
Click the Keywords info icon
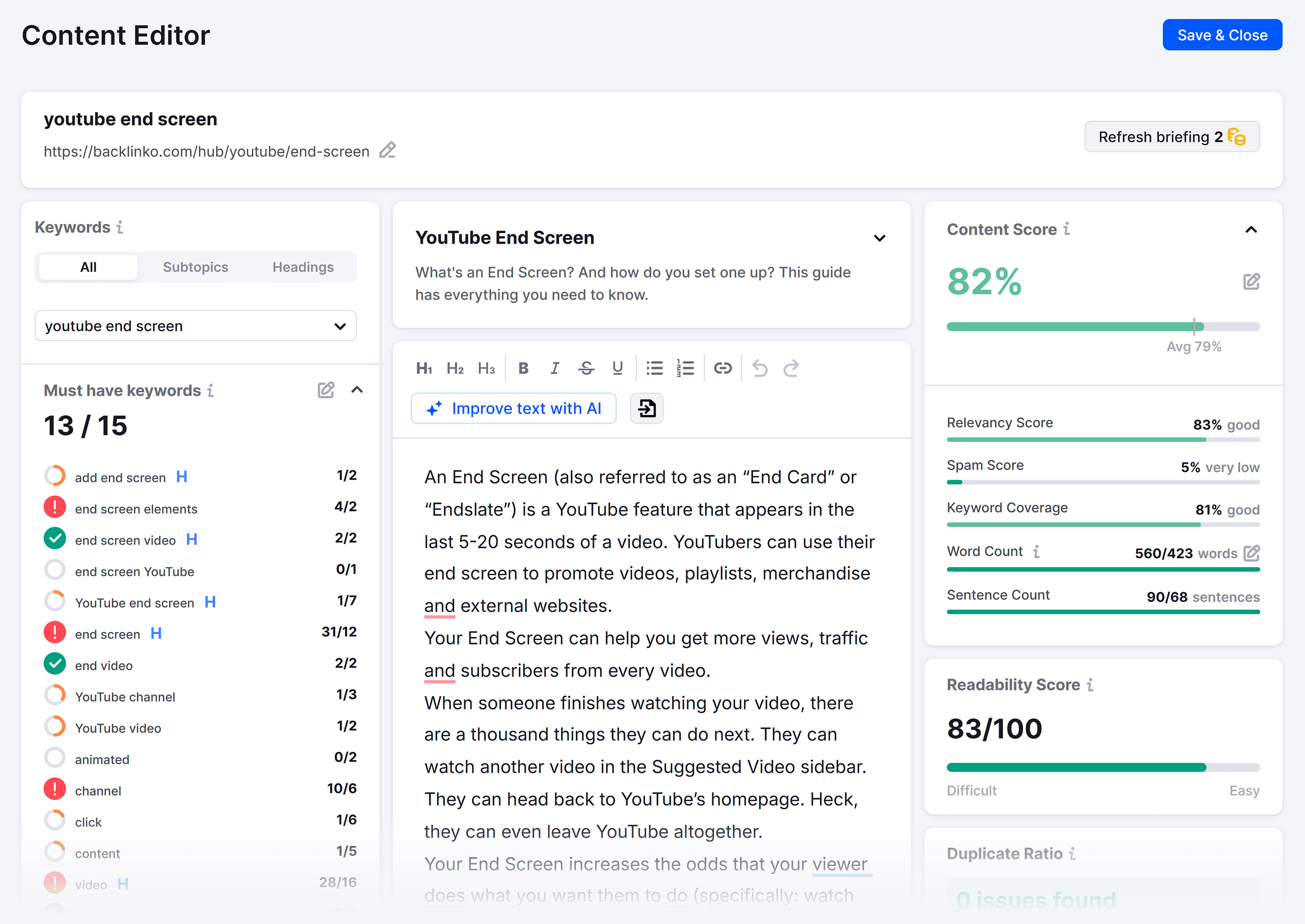pos(120,227)
